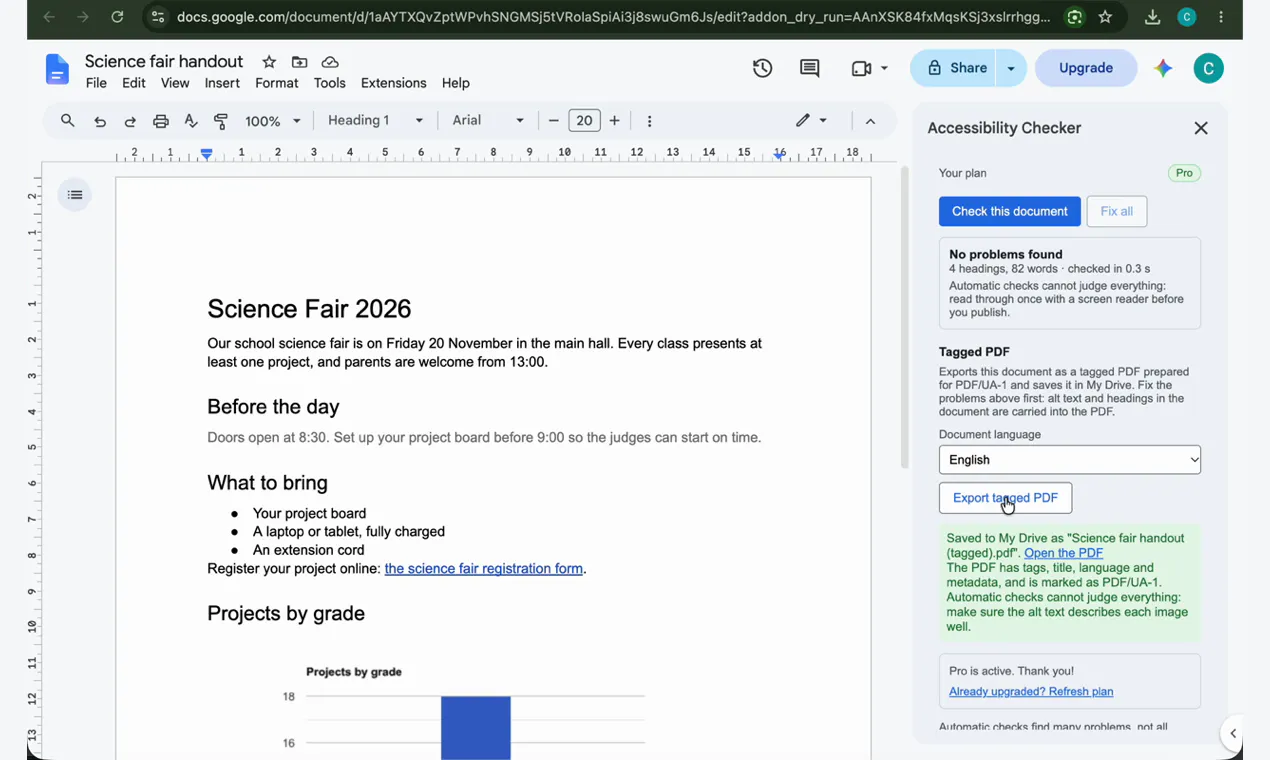Open the science fair registration form link
1270x760 pixels.
[484, 569]
